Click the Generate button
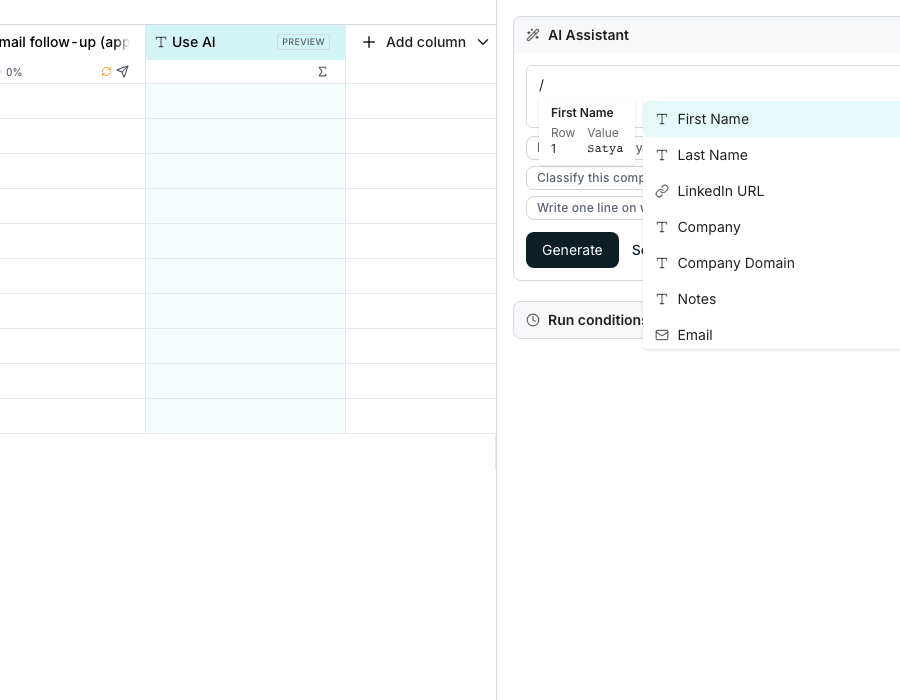The height and width of the screenshot is (700, 900). point(572,250)
